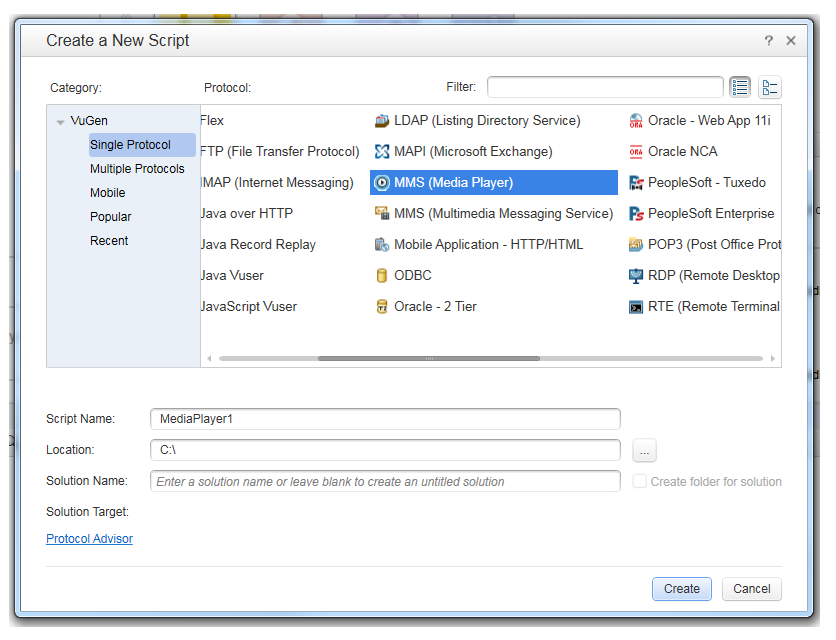Select Java Record Replay protocol

pyautogui.click(x=258, y=245)
